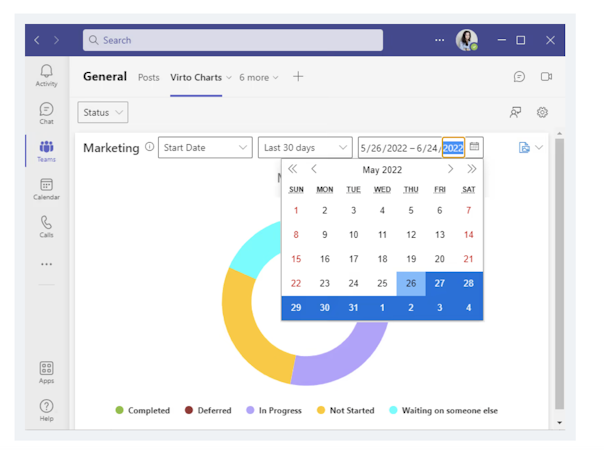Toggle Not Started series in legend
The height and width of the screenshot is (450, 604).
(346, 410)
